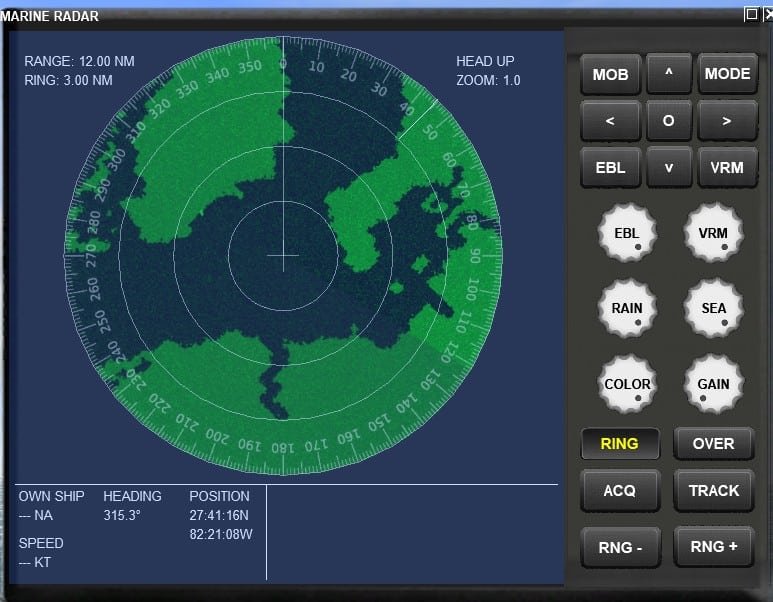The image size is (773, 602).
Task: Toggle the RING range rings button
Action: click(x=620, y=443)
